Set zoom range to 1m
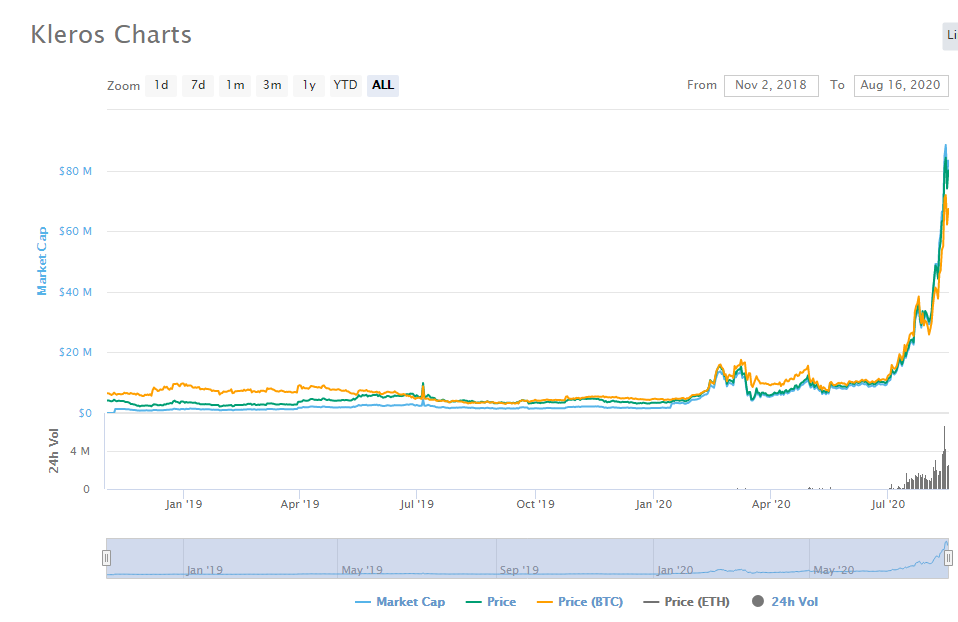This screenshot has height=622, width=958. point(235,86)
